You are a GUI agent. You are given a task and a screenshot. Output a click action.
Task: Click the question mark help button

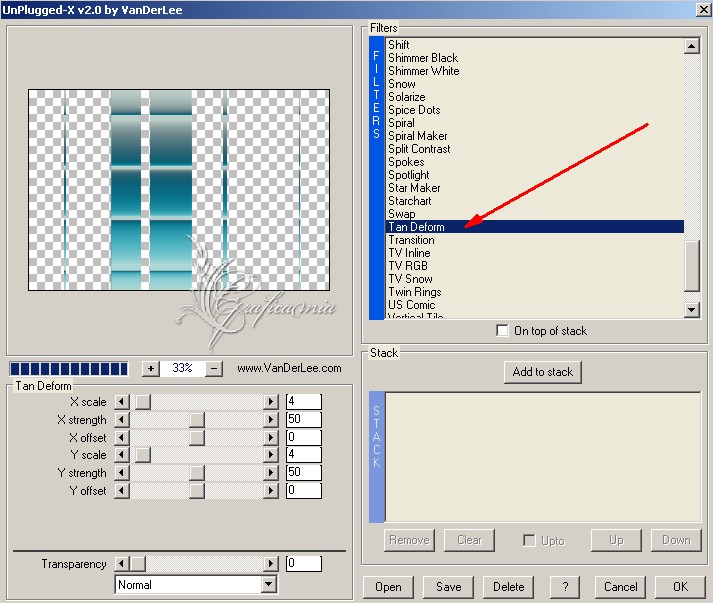[x=565, y=587]
